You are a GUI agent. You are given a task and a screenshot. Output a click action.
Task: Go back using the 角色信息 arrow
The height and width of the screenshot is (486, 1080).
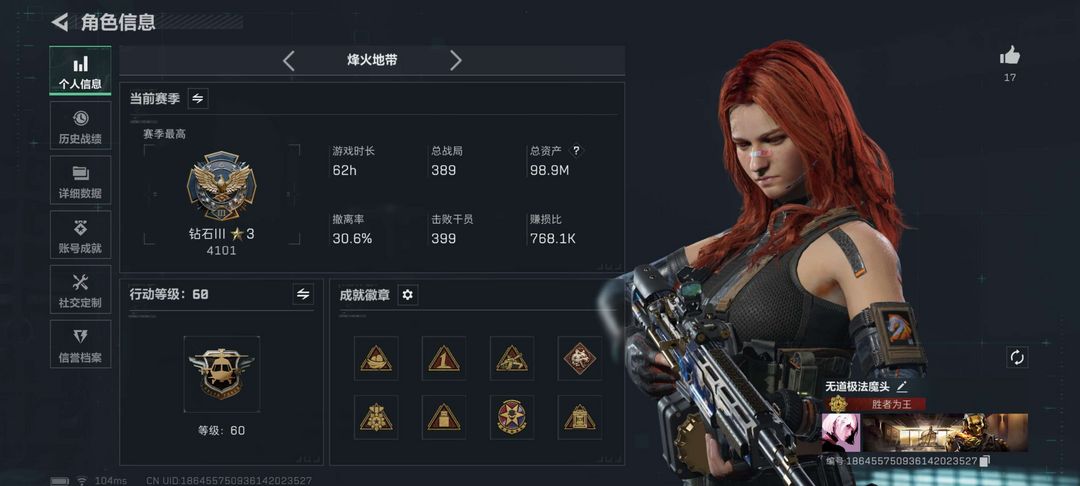60,22
